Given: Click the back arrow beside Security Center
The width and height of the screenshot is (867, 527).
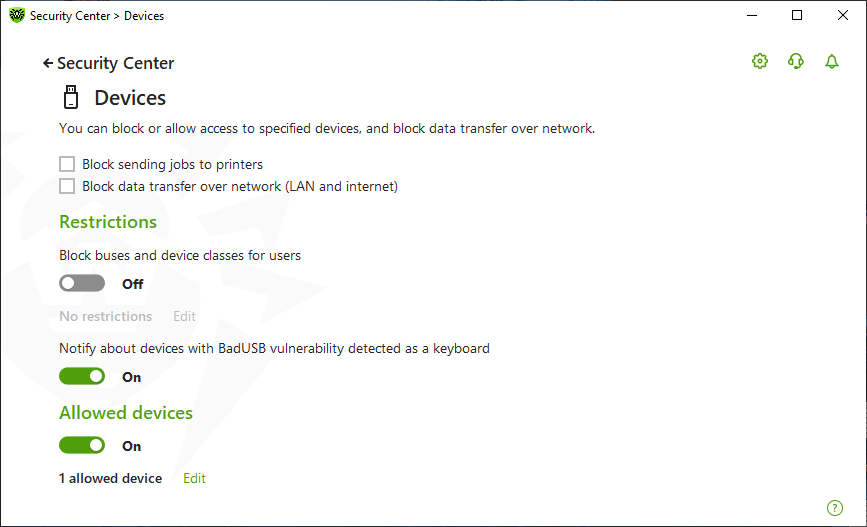Looking at the screenshot, I should point(48,64).
